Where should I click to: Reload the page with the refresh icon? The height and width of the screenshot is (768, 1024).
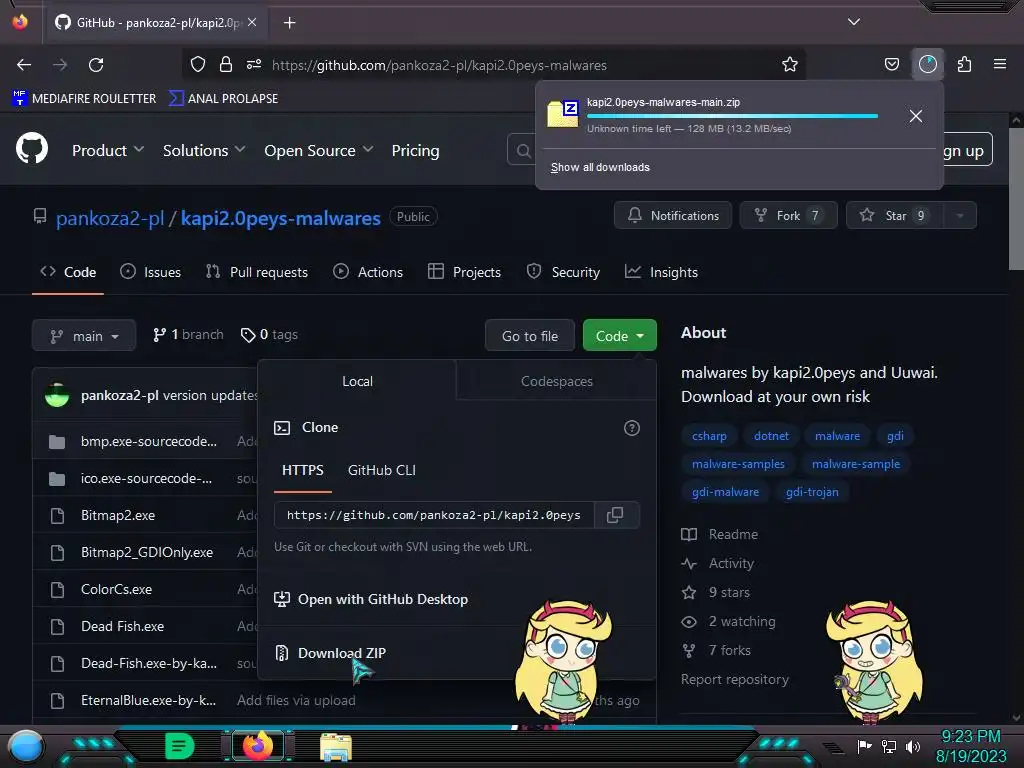tap(96, 65)
